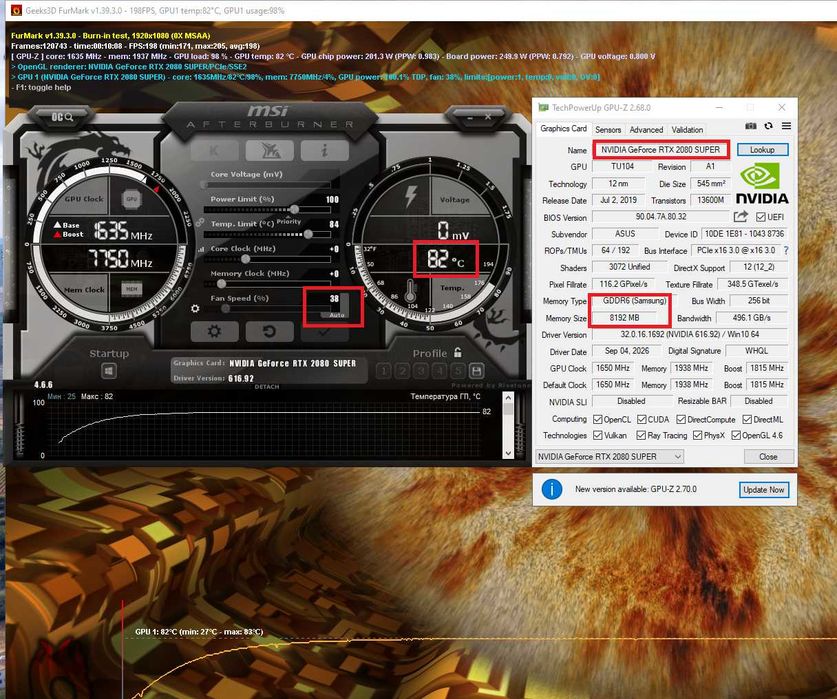Open OC Scanner in MSI Afterburner

click(x=62, y=116)
